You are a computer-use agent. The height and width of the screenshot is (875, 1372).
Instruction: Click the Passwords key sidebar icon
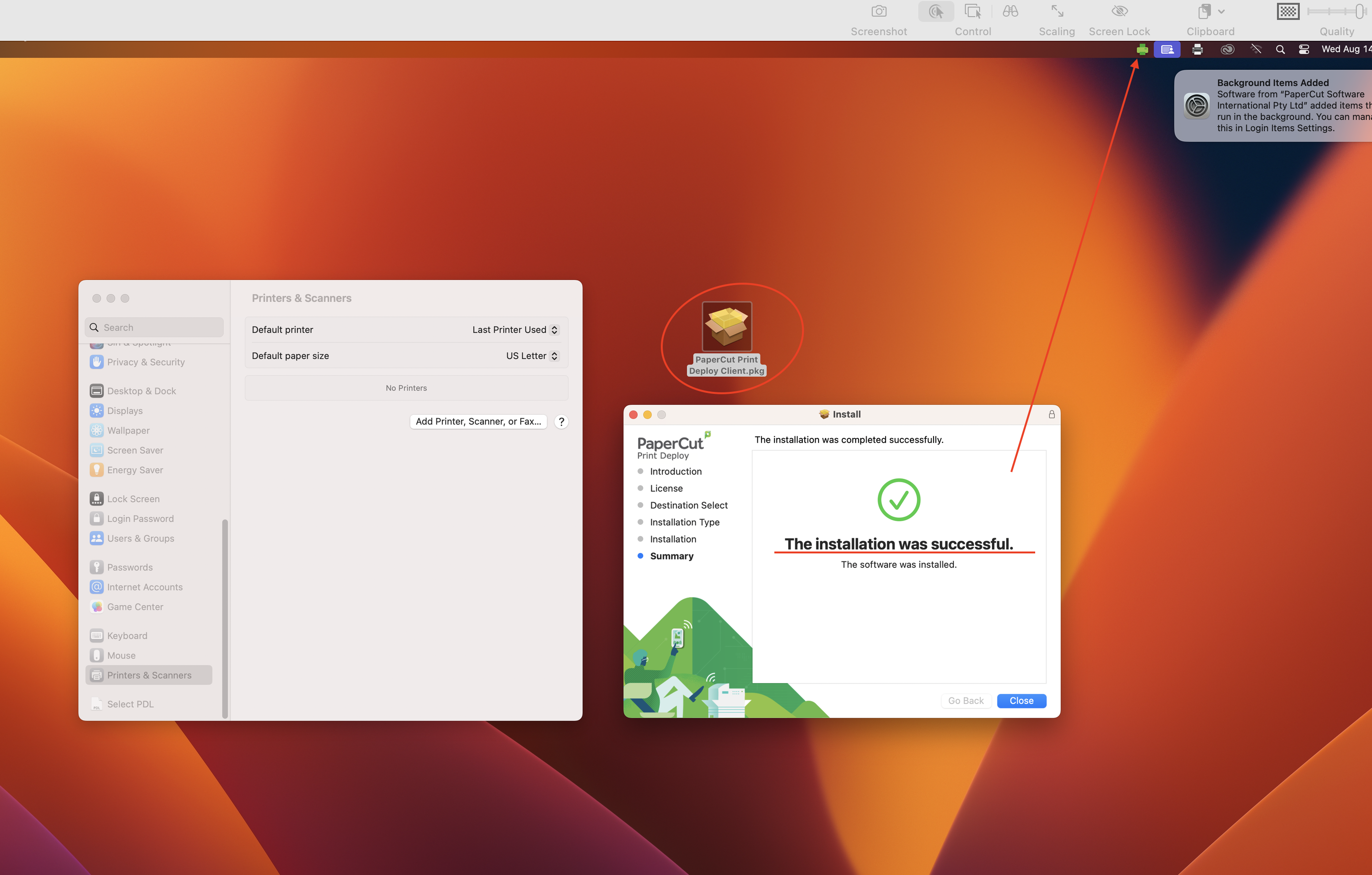tap(96, 567)
